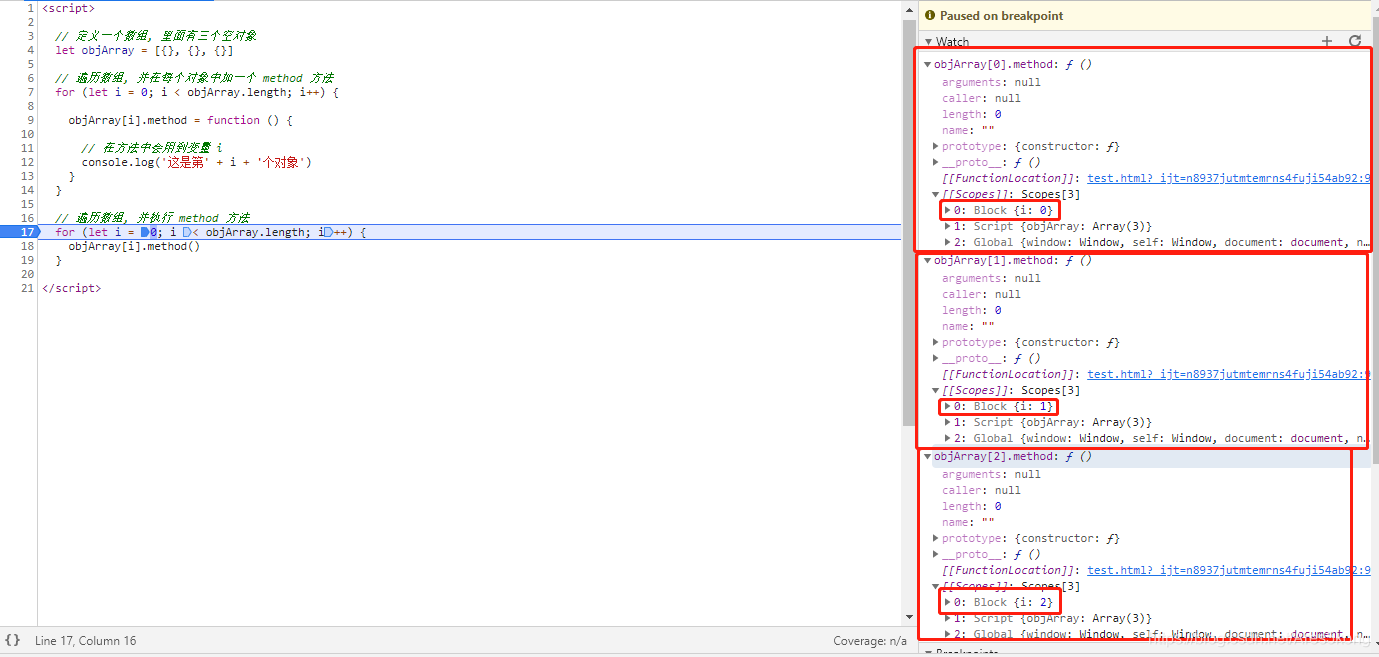
Task: Expand __proto__ under objArray[2].method
Action: tap(936, 554)
